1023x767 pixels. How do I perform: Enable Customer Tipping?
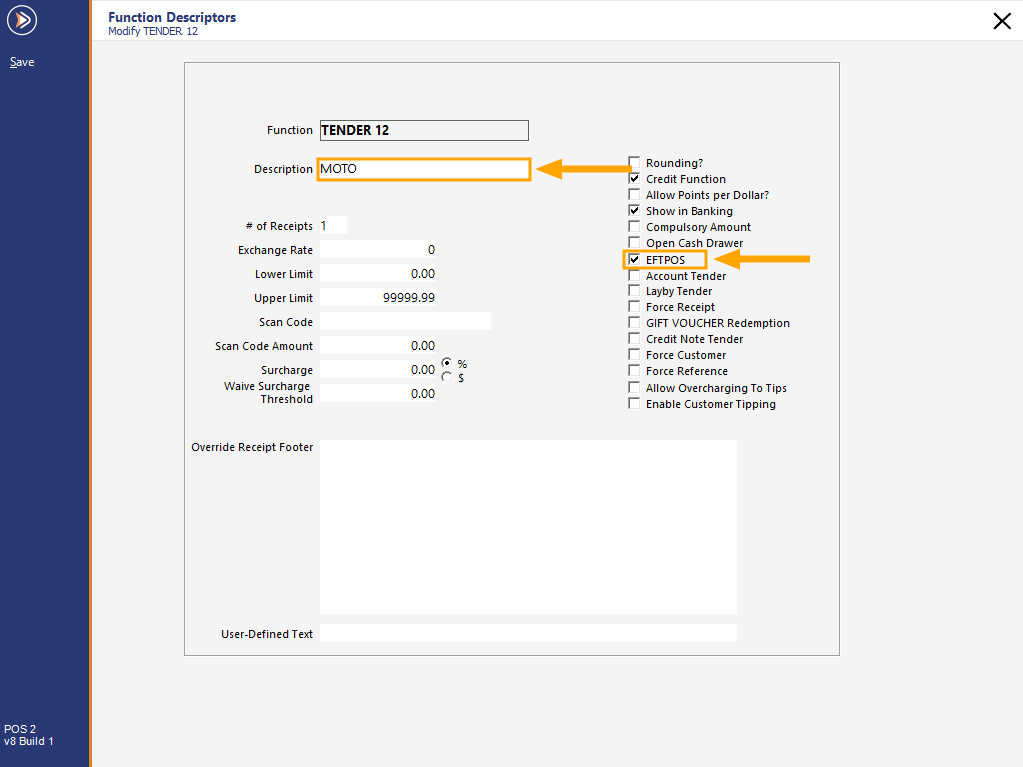tap(634, 403)
